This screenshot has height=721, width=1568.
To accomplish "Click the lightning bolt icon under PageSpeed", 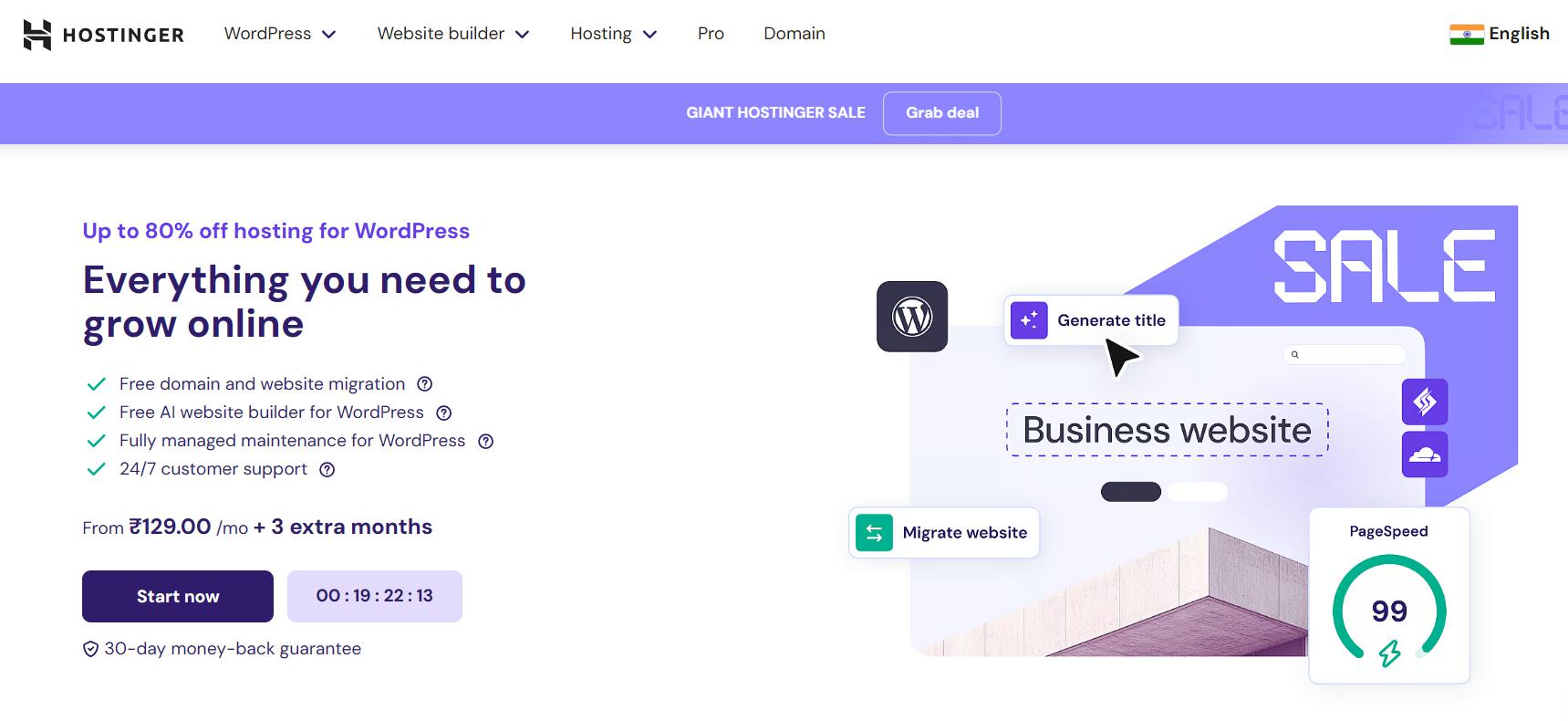I will [x=1389, y=653].
